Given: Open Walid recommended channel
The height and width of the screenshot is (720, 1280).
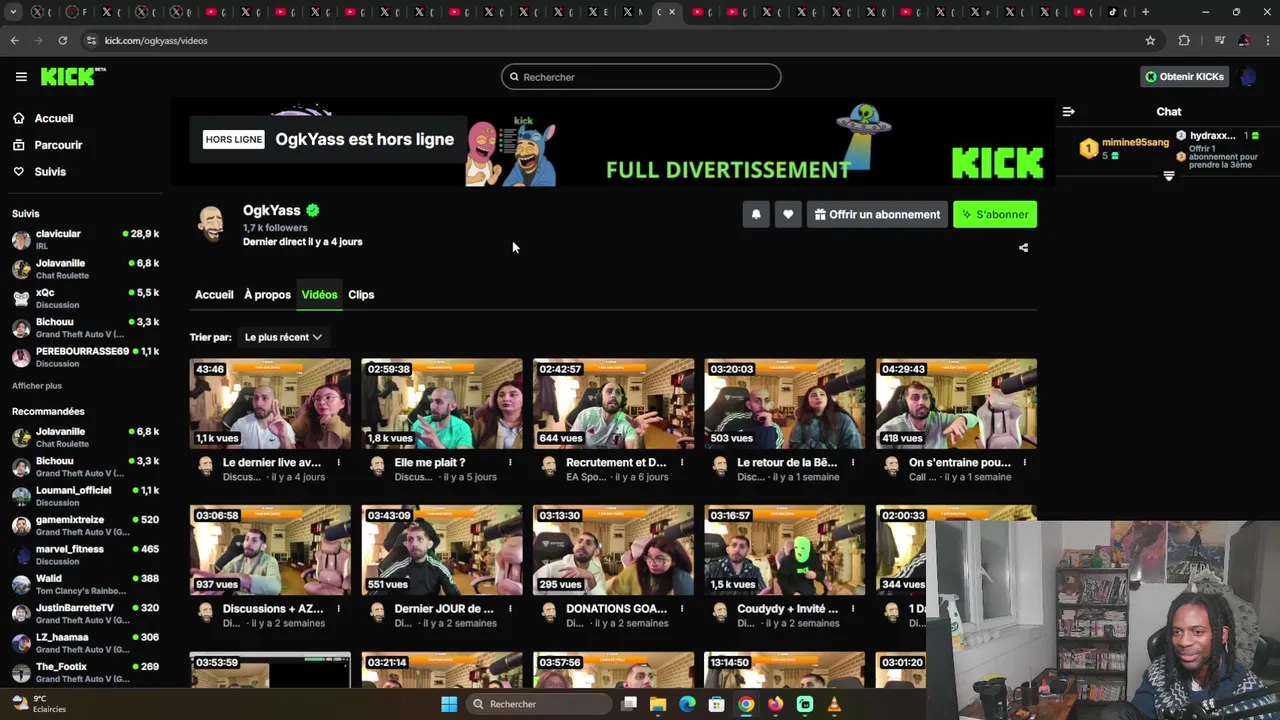Looking at the screenshot, I should point(85,584).
